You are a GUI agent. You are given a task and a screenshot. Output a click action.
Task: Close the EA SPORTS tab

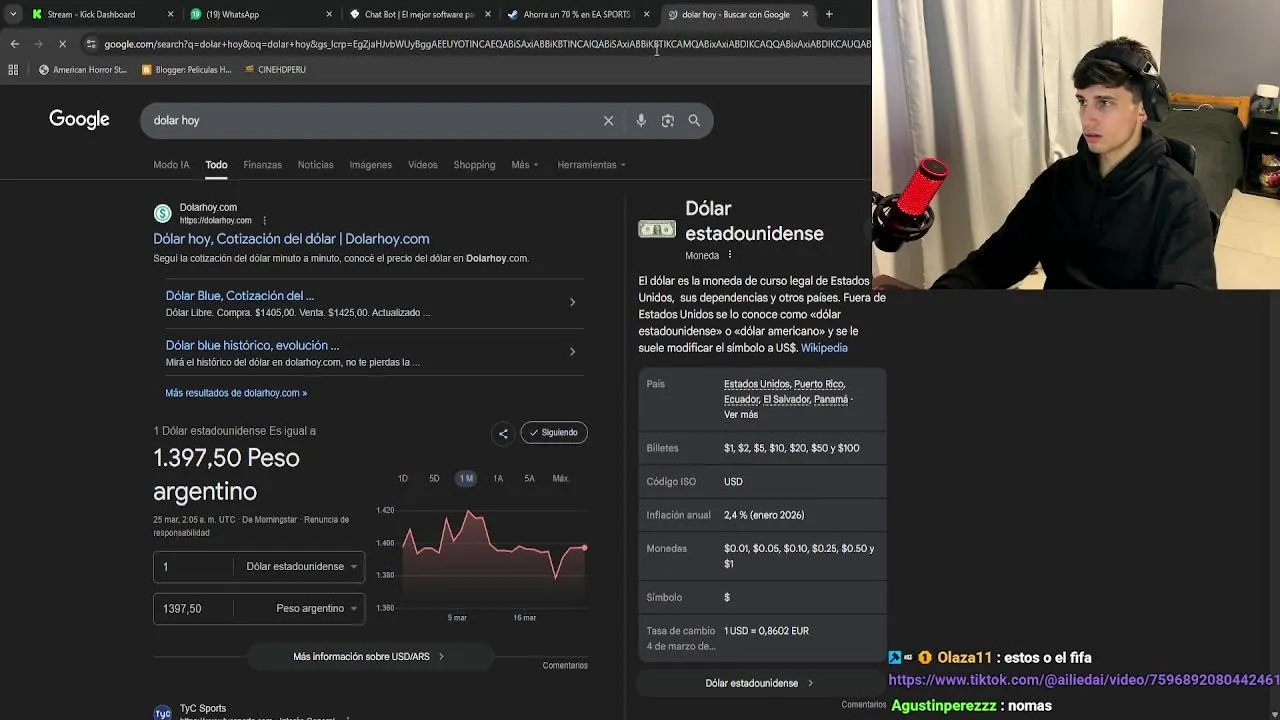646,14
